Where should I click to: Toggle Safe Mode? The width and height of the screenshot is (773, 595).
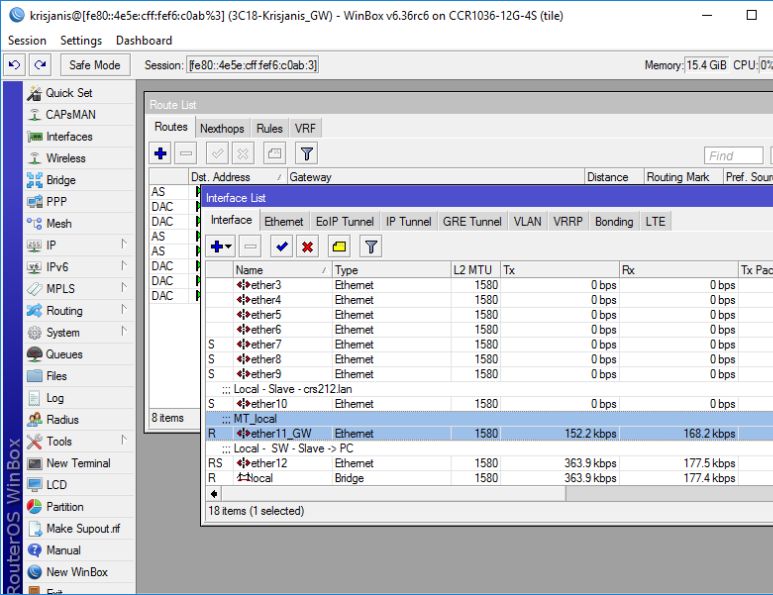click(x=95, y=65)
